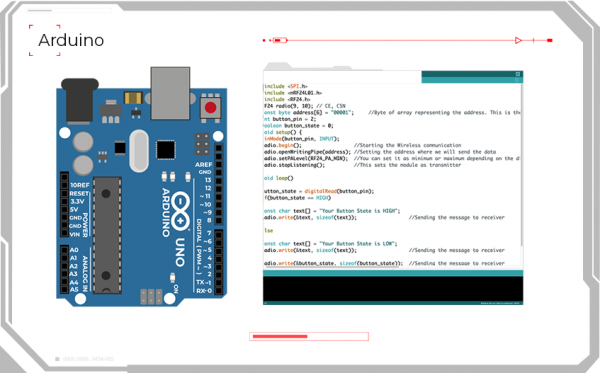Click the A5 analog pin label

[74, 290]
